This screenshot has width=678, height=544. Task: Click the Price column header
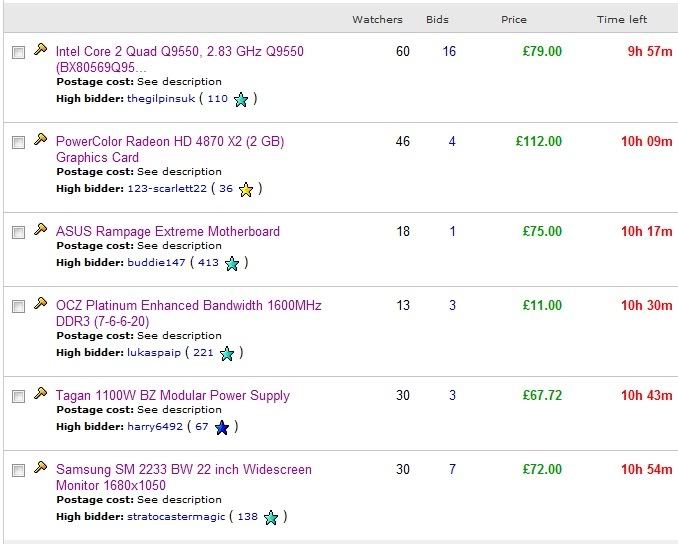tap(514, 19)
